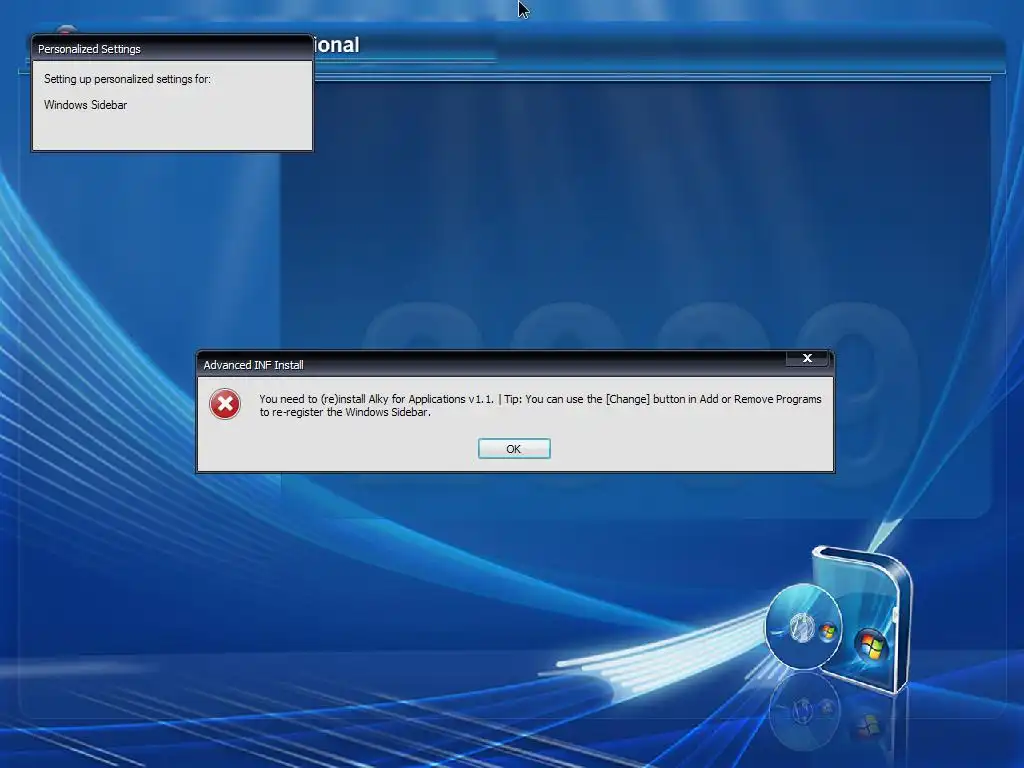Click the 'Windows Sidebar' text in Personalized Settings
The width and height of the screenshot is (1024, 768).
[86, 104]
